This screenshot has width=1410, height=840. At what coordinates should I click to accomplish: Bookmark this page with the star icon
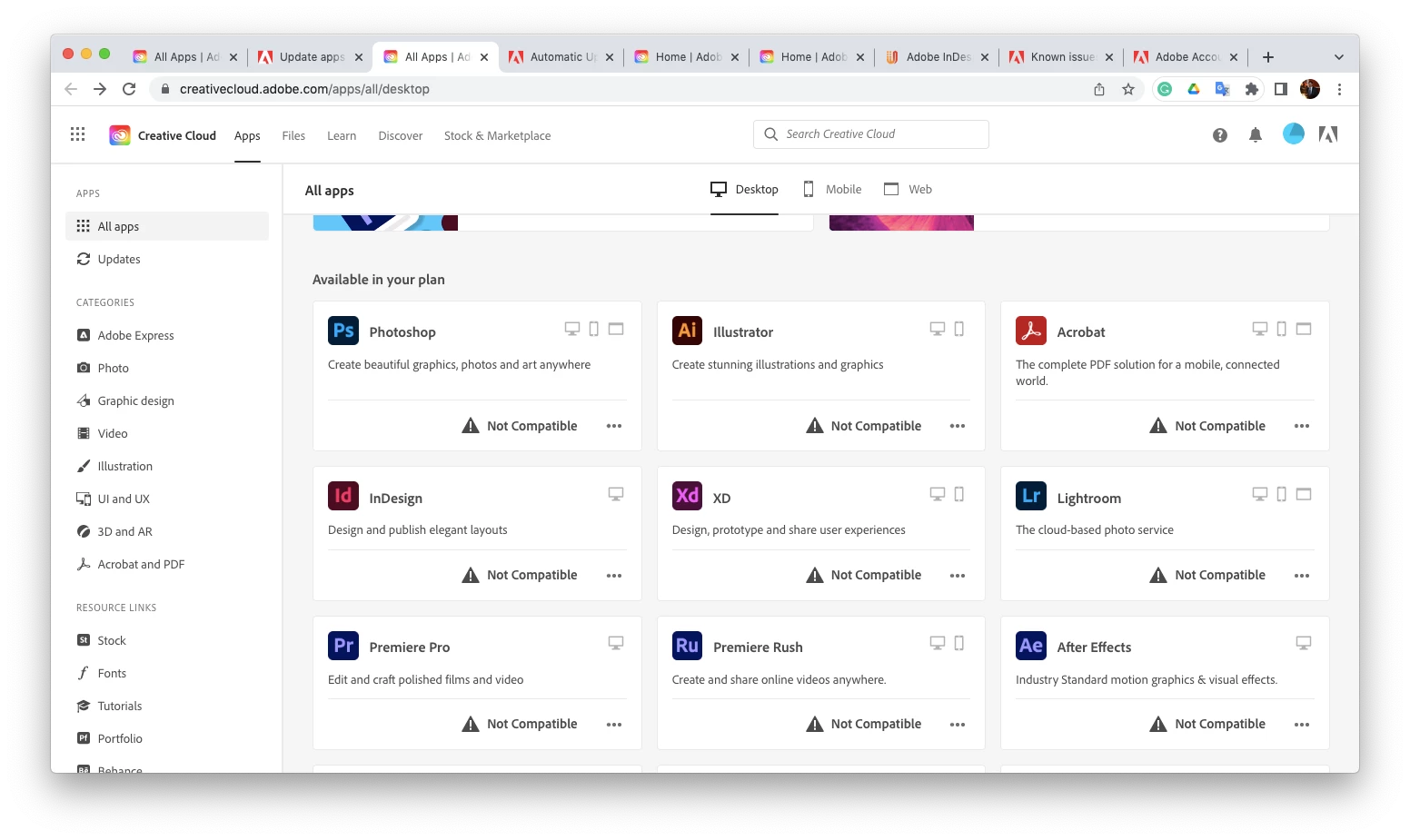[x=1128, y=89]
